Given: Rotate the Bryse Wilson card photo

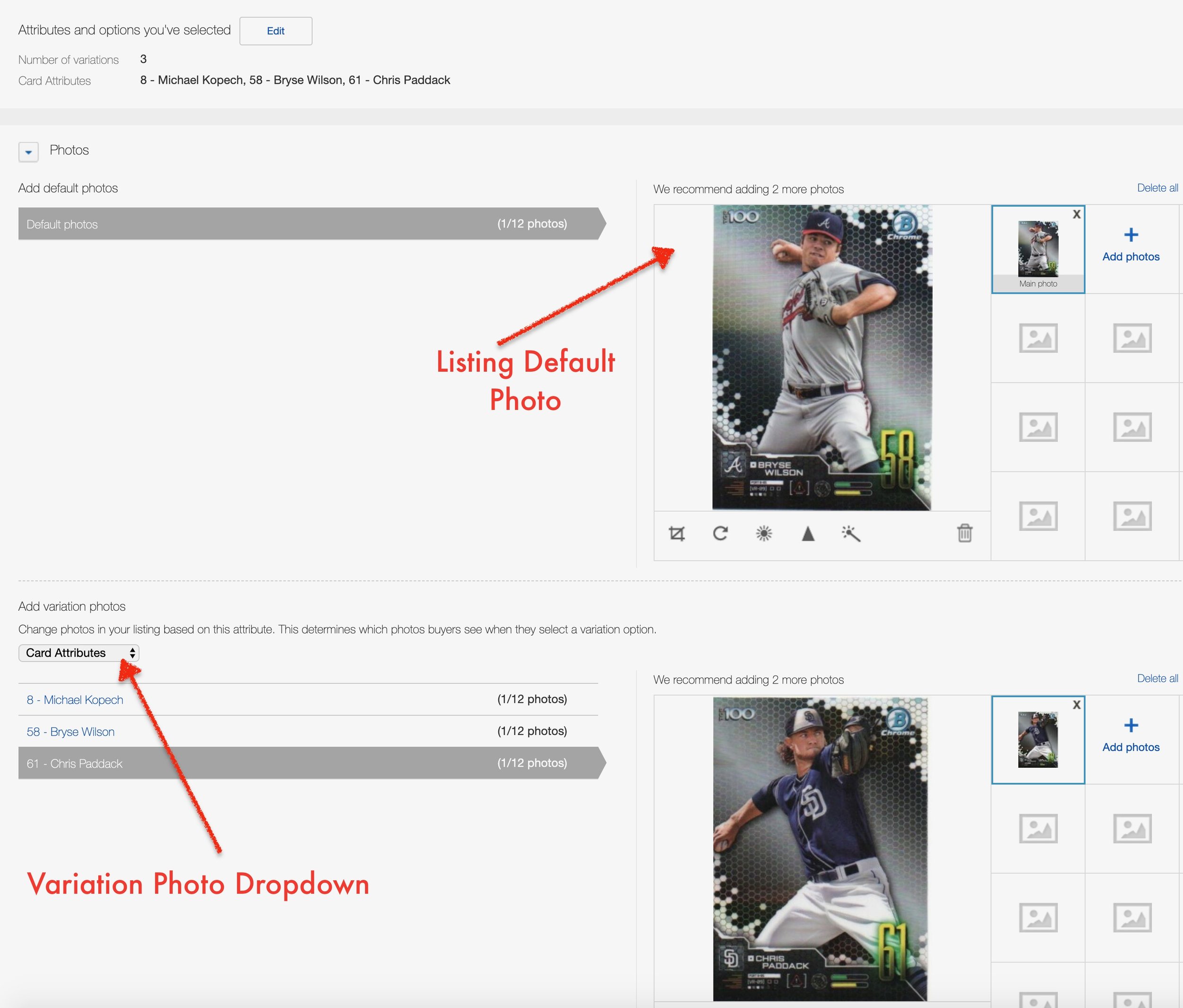Looking at the screenshot, I should (721, 534).
